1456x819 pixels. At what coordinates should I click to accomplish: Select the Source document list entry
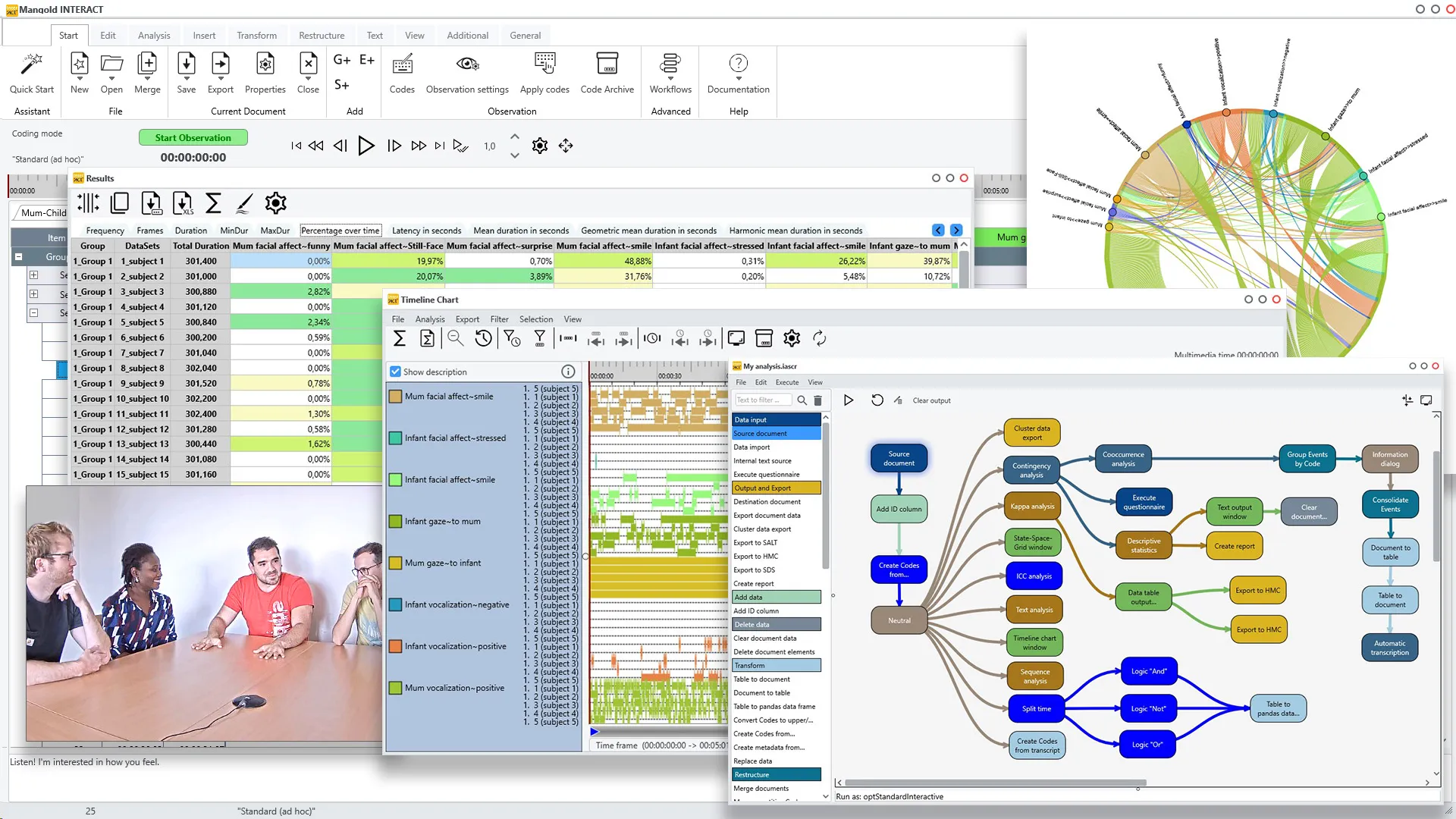777,433
